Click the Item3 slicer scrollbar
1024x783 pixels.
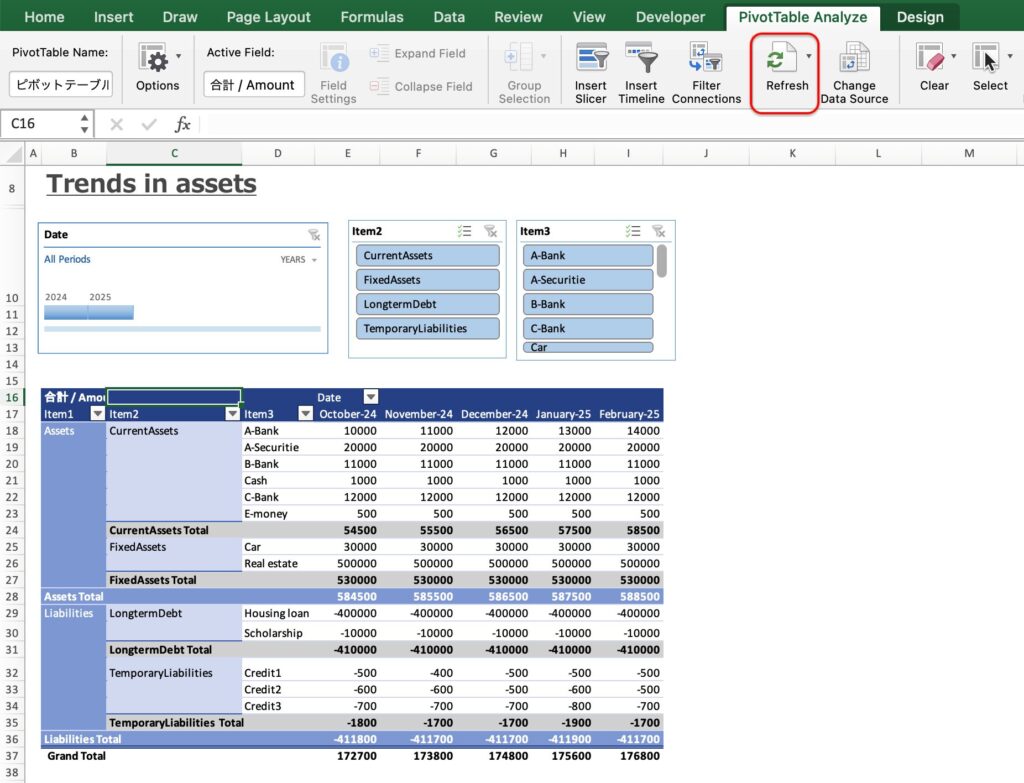662,261
